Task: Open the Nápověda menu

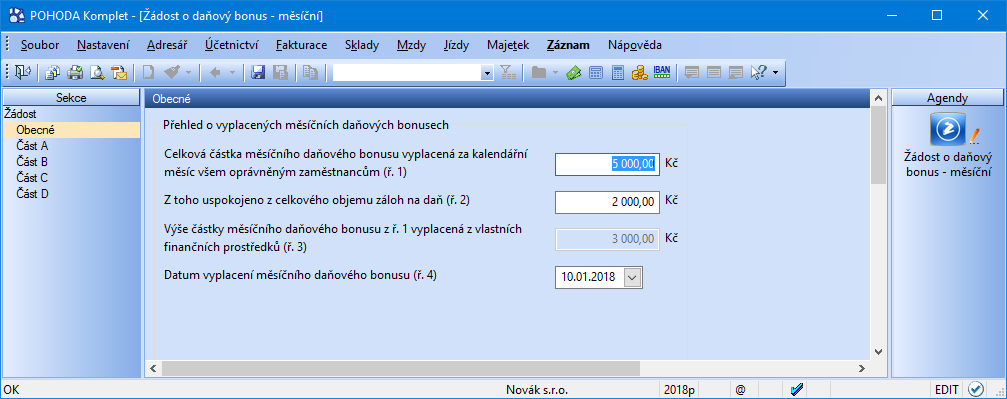Action: coord(635,45)
